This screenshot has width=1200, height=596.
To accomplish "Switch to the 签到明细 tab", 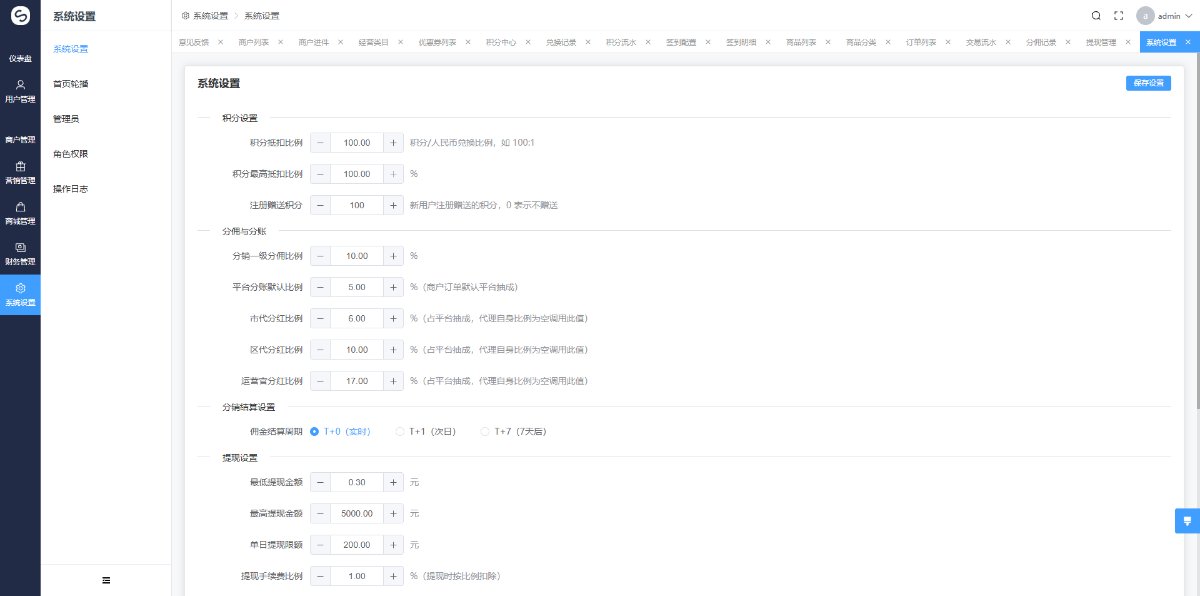I will coord(740,43).
